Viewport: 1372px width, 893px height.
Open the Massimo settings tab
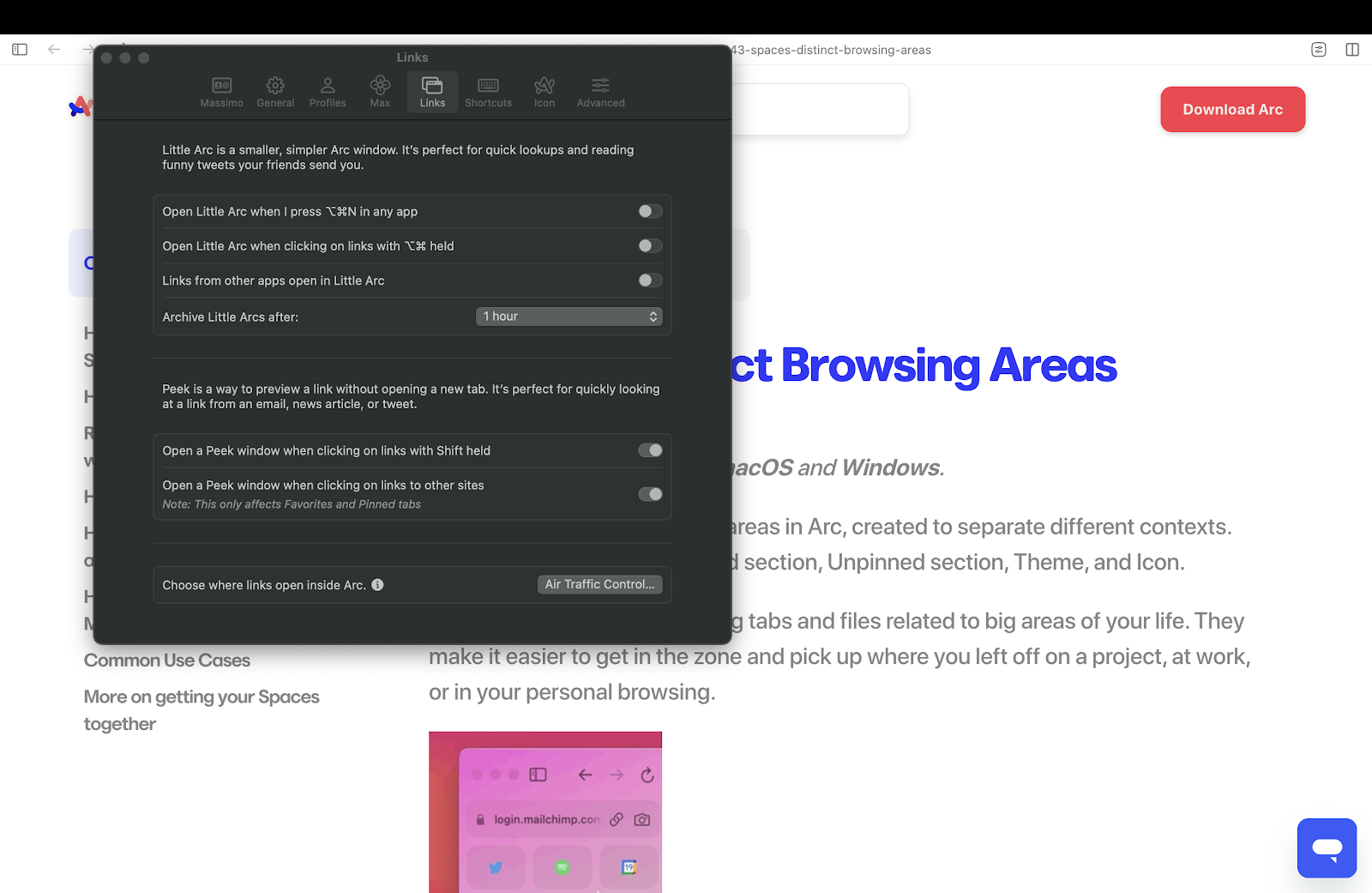point(221,92)
